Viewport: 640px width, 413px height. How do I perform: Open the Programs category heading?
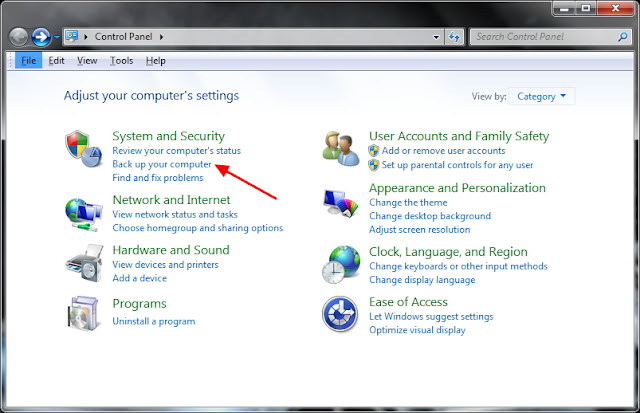point(140,304)
